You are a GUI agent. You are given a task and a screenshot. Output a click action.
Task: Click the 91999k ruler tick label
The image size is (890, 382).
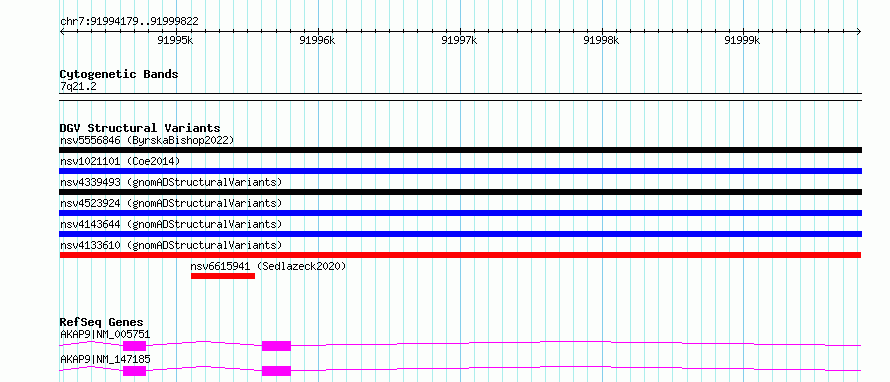click(743, 40)
